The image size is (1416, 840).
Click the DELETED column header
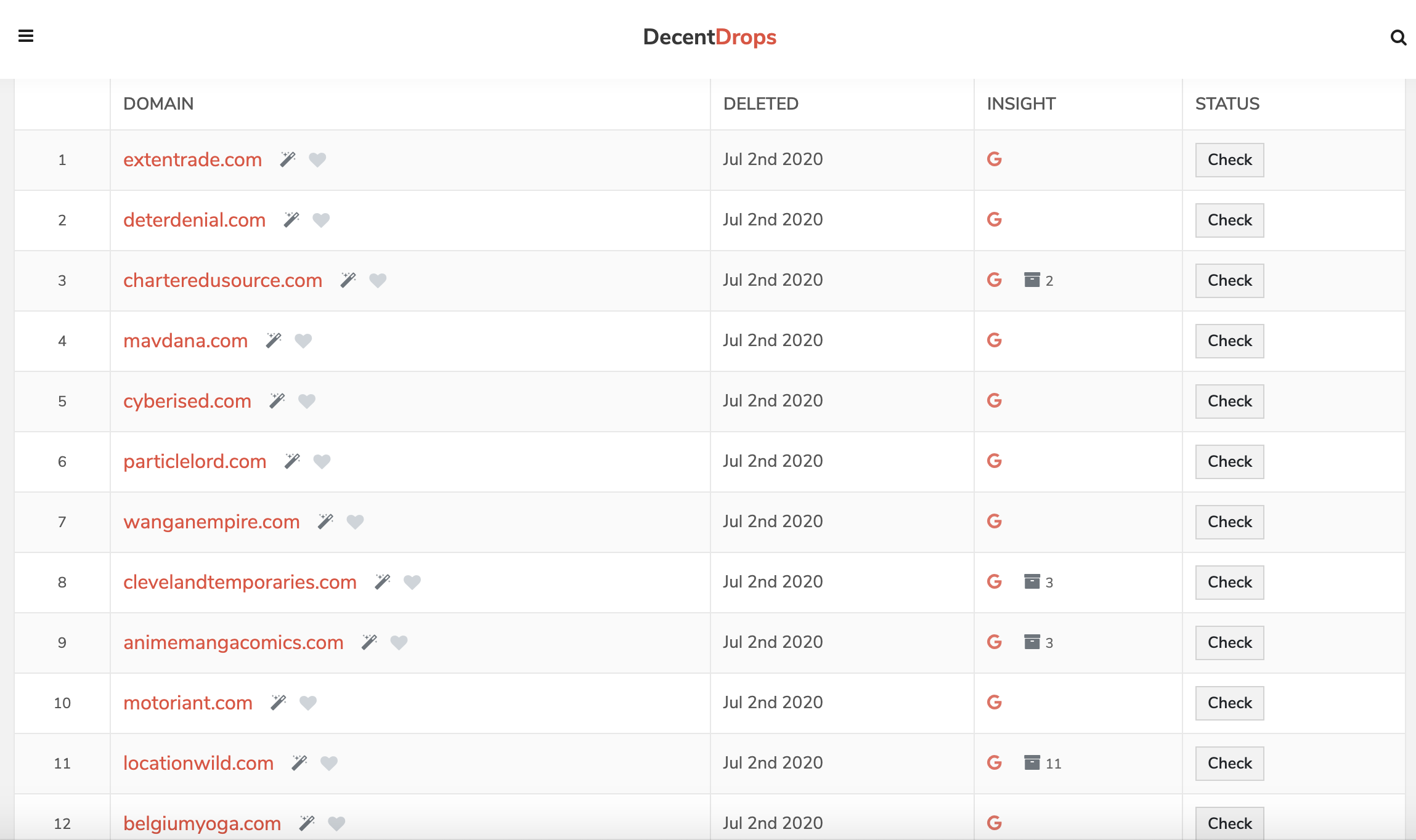(760, 103)
